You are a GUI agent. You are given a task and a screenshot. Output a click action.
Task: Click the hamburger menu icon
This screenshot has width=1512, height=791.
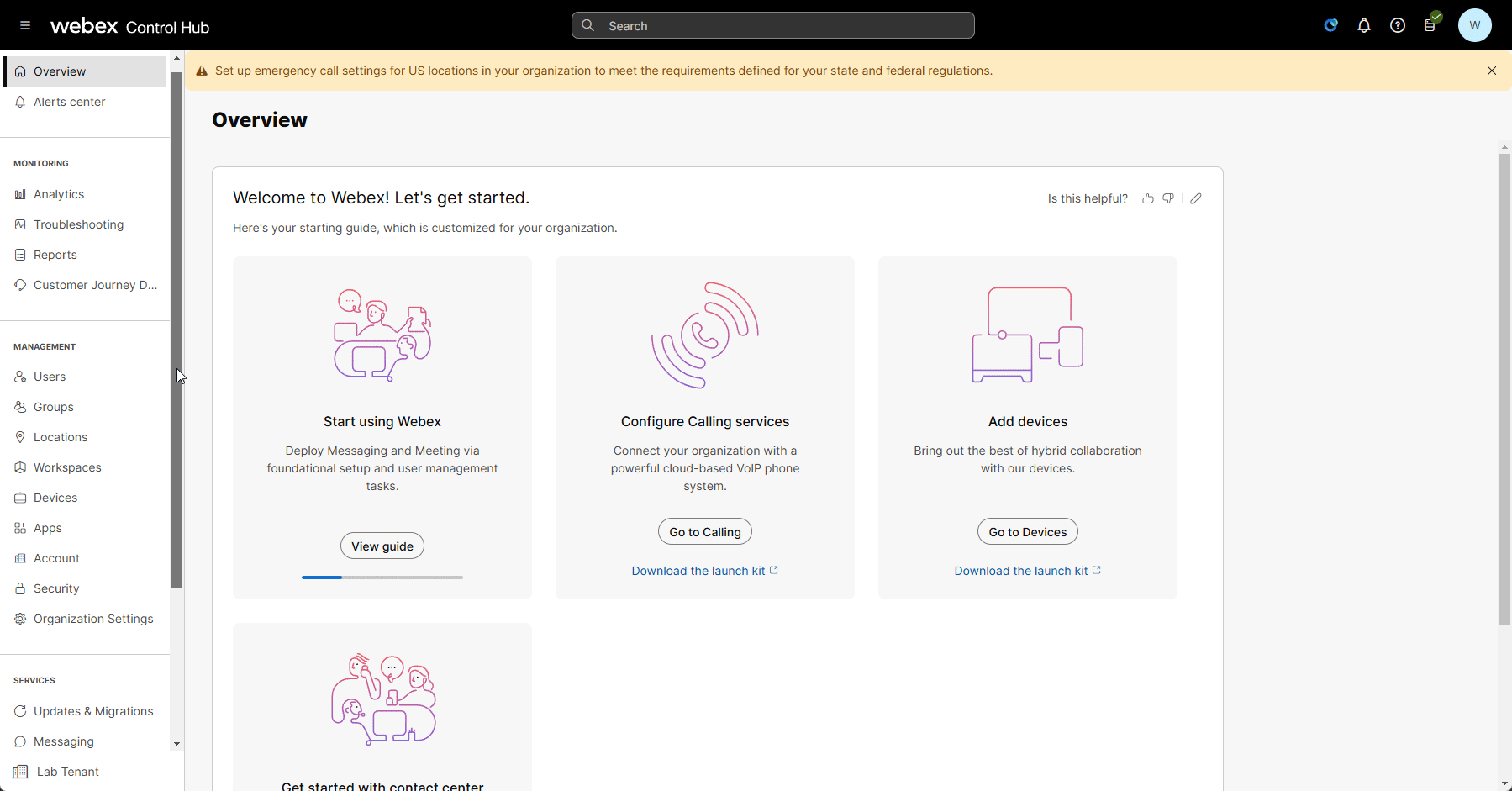pyautogui.click(x=25, y=26)
